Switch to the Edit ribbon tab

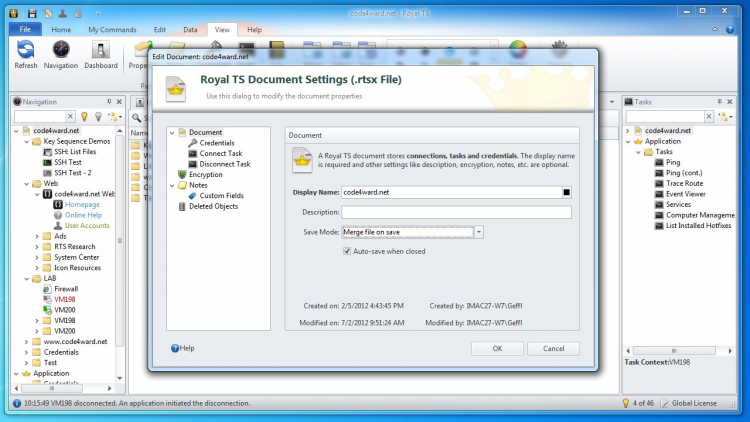click(x=159, y=30)
